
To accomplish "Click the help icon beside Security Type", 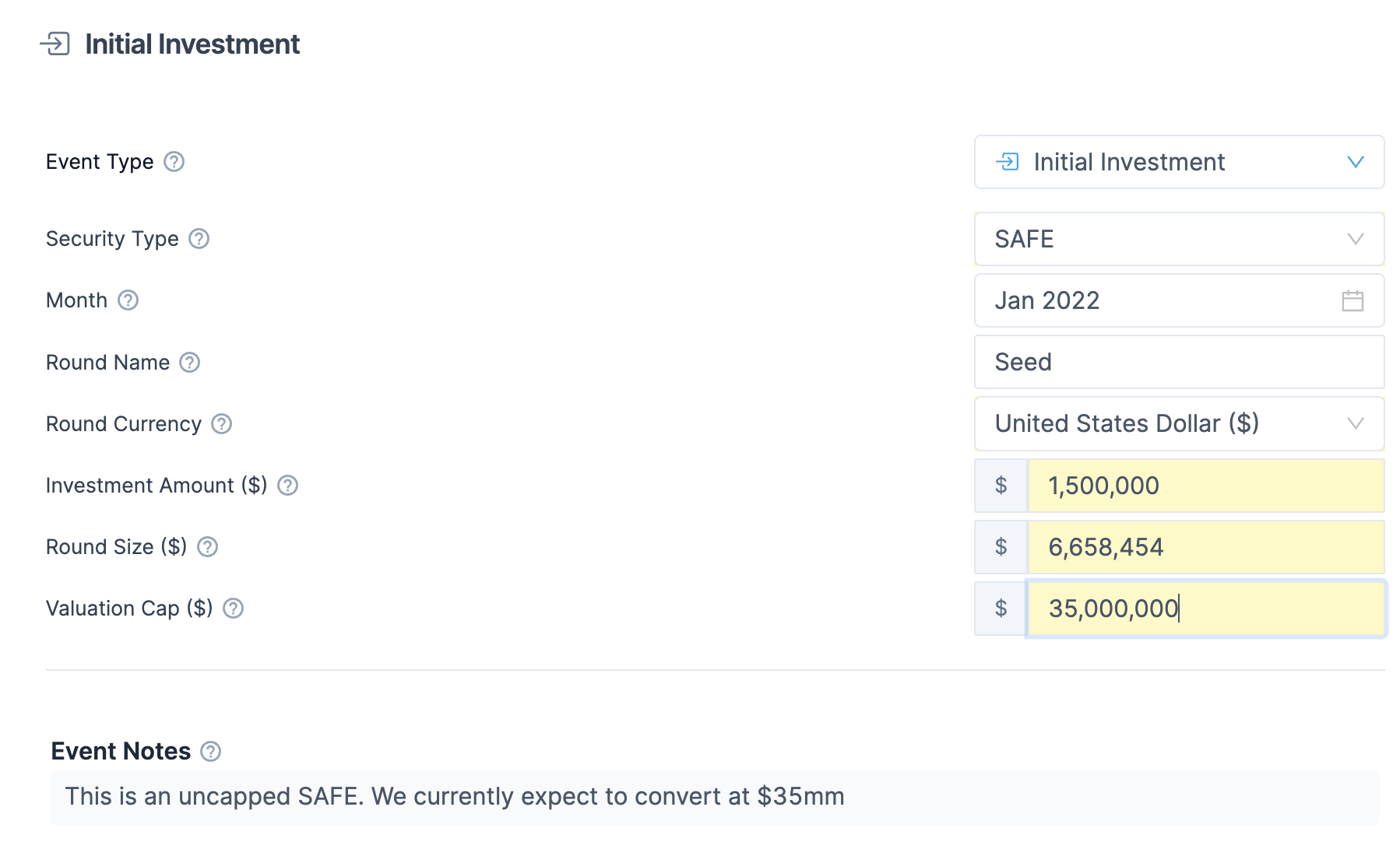I will (199, 239).
